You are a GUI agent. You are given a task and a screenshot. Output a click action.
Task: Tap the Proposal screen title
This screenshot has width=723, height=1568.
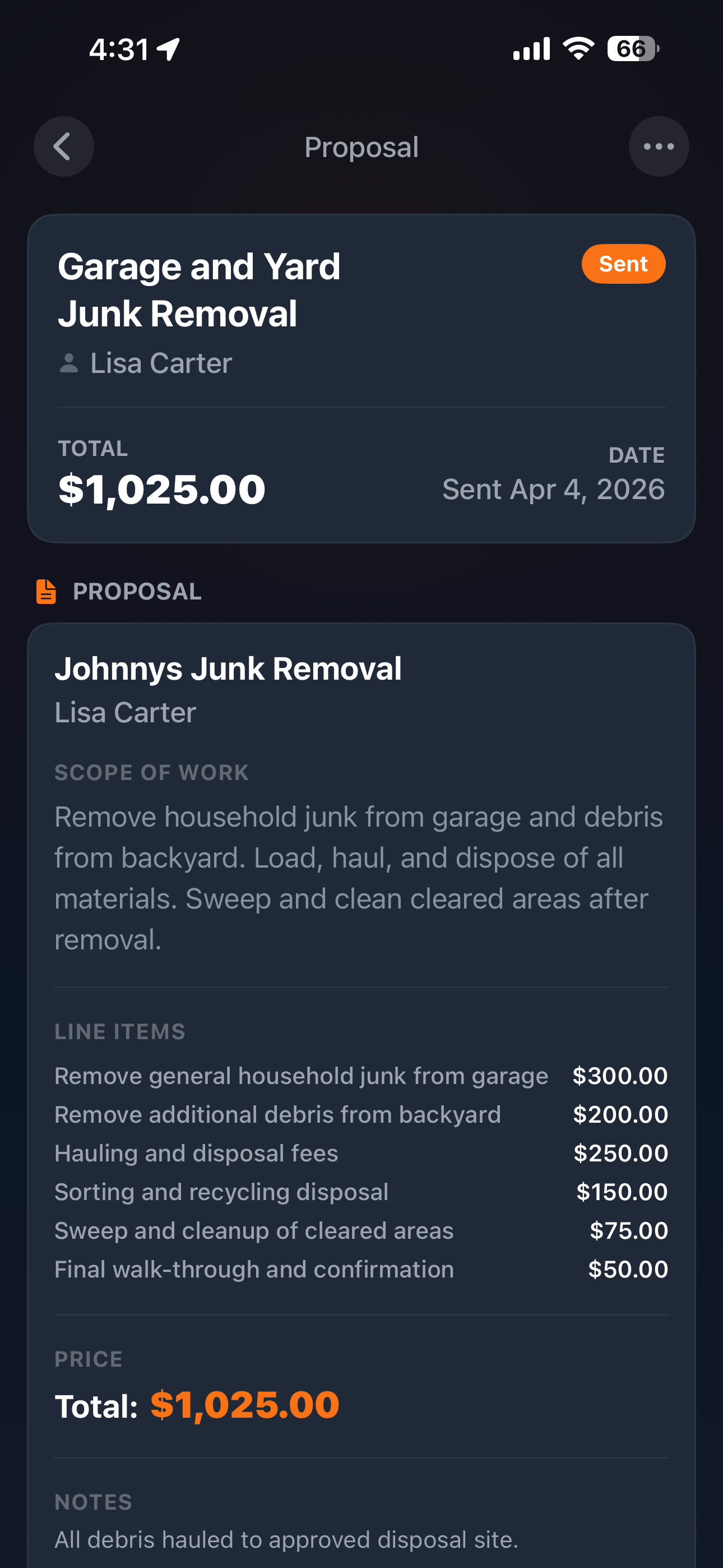[361, 147]
